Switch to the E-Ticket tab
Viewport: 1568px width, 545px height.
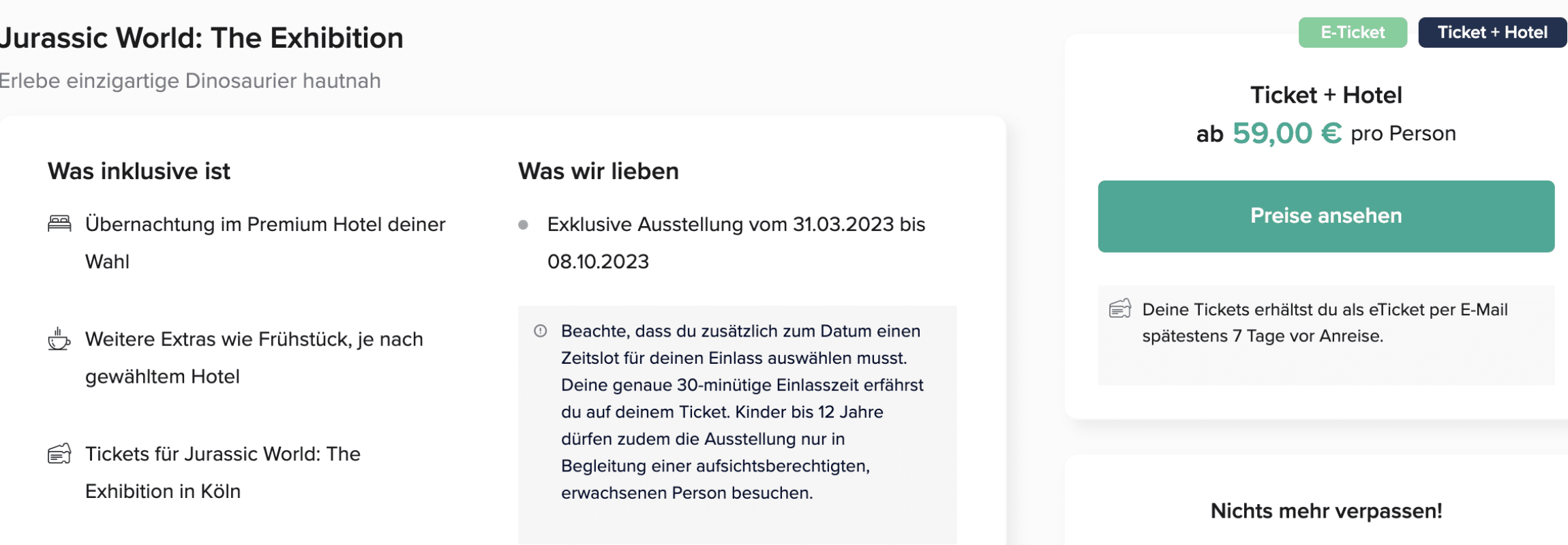1353,33
